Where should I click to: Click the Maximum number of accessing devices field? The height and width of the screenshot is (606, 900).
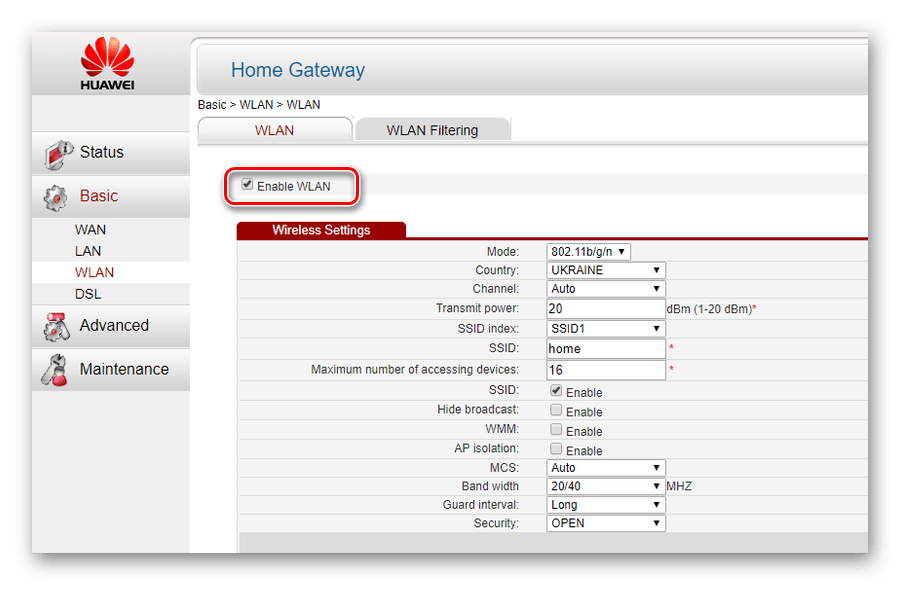click(606, 370)
